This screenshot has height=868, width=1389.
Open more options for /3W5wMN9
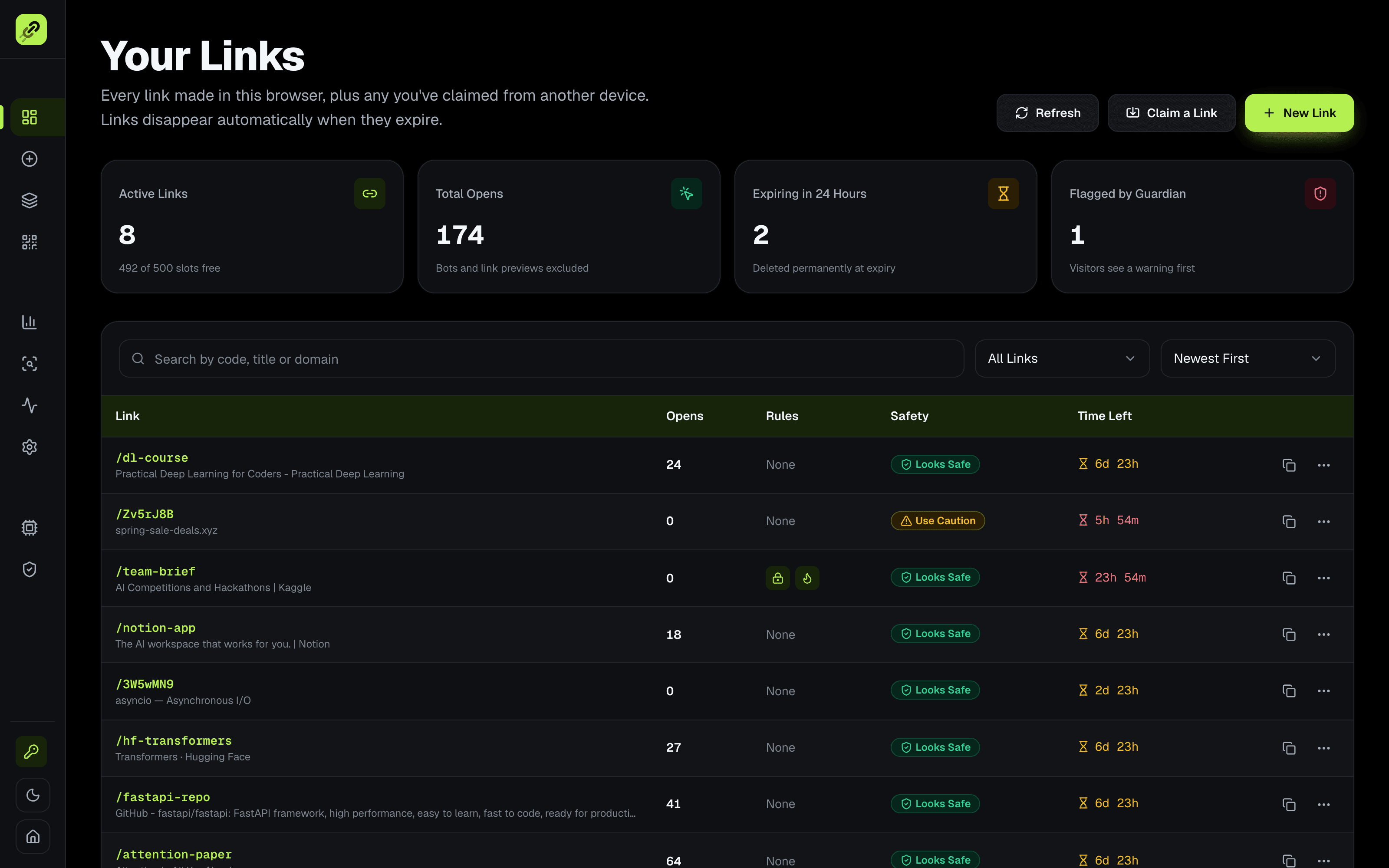click(1323, 690)
